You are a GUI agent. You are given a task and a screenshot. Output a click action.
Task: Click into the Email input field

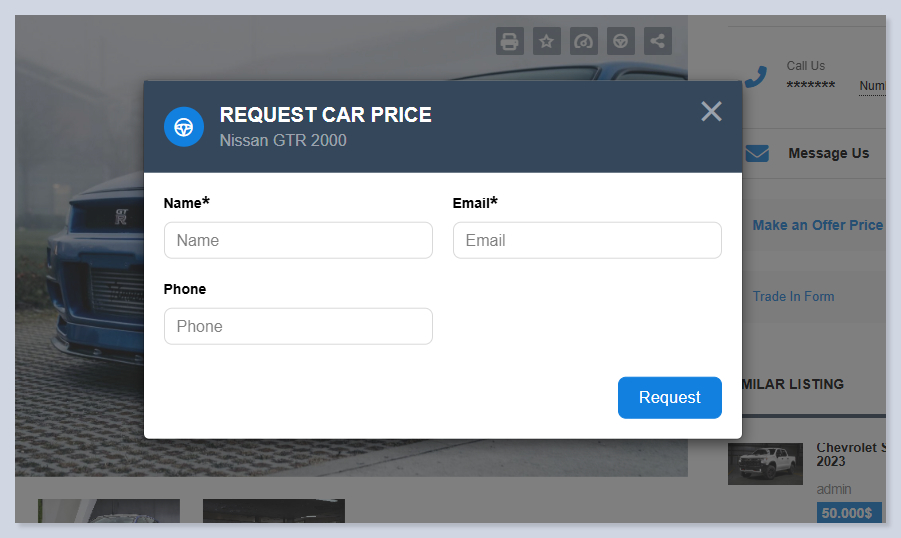pos(587,240)
